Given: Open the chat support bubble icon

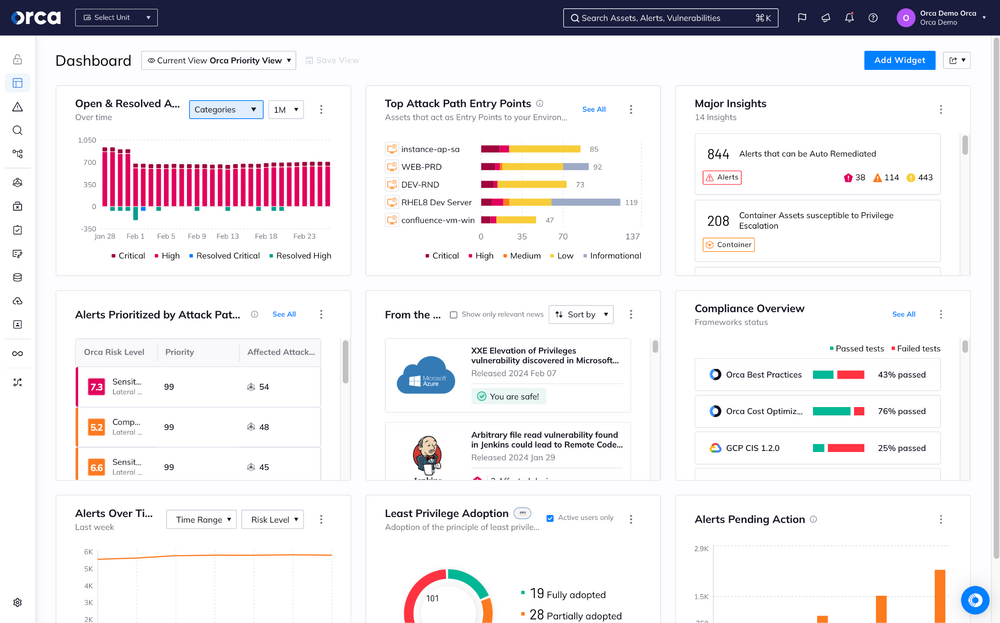Looking at the screenshot, I should point(974,599).
